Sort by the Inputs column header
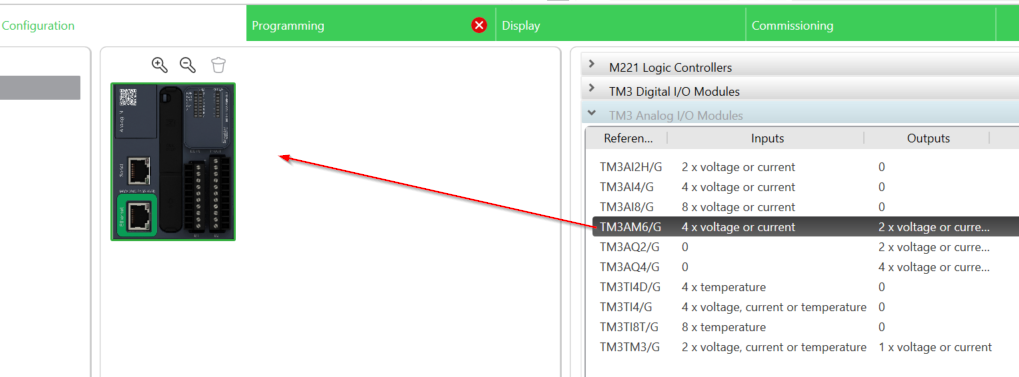 [x=767, y=138]
